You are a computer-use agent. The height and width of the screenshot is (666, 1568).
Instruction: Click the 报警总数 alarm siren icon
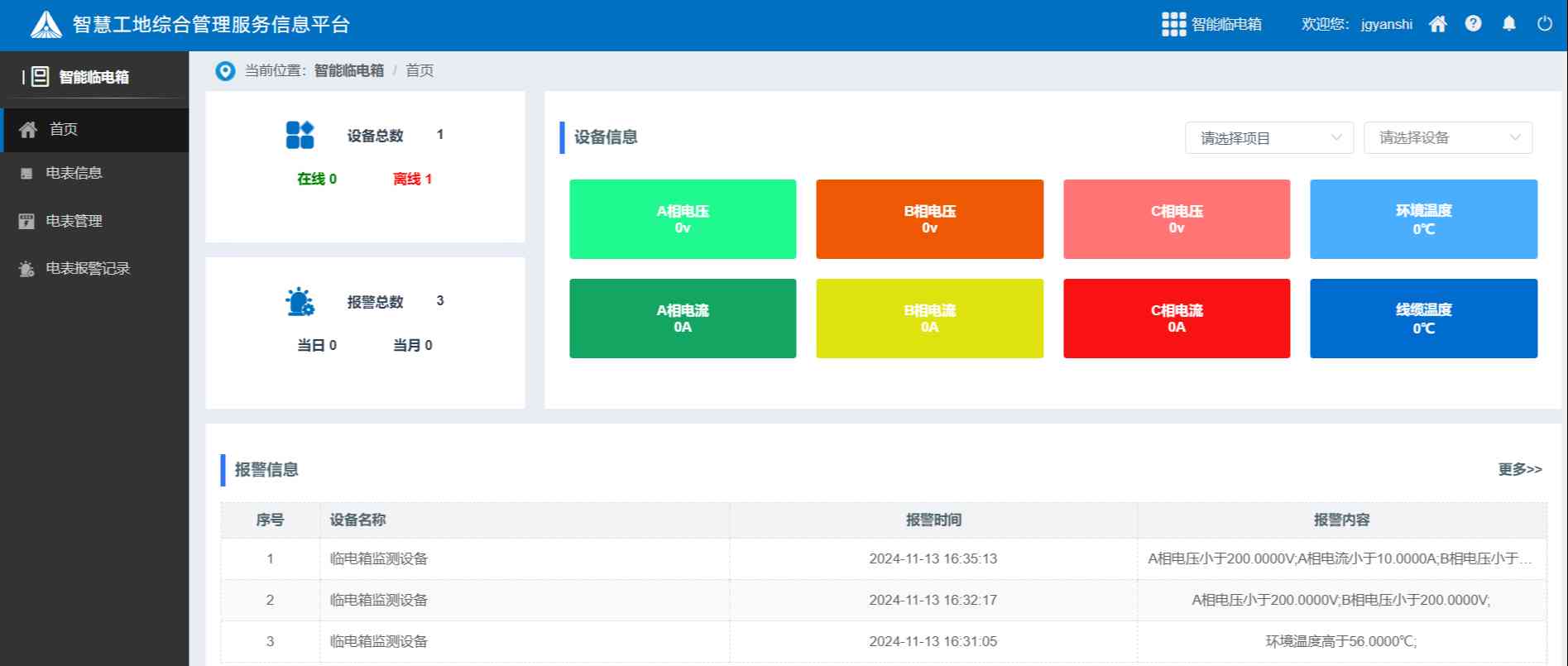(300, 302)
